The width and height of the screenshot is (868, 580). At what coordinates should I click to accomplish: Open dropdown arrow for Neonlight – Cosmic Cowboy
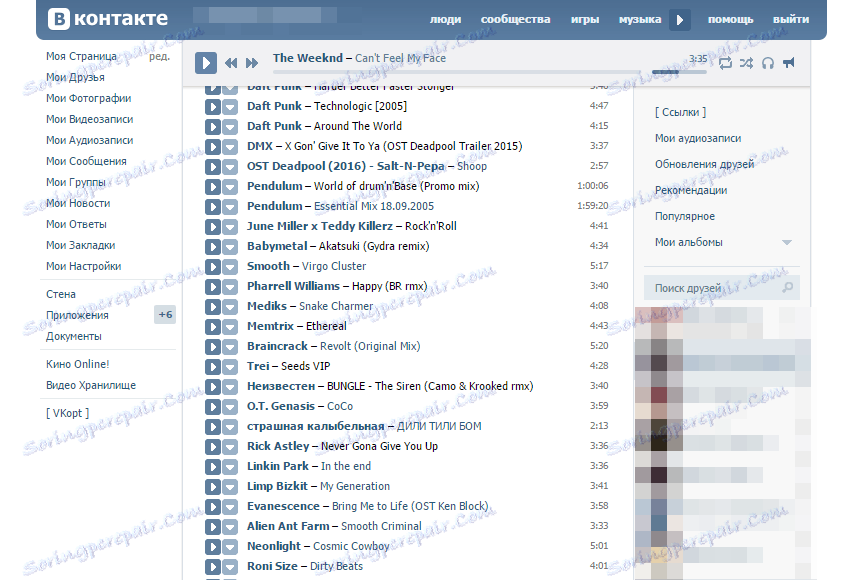(230, 547)
